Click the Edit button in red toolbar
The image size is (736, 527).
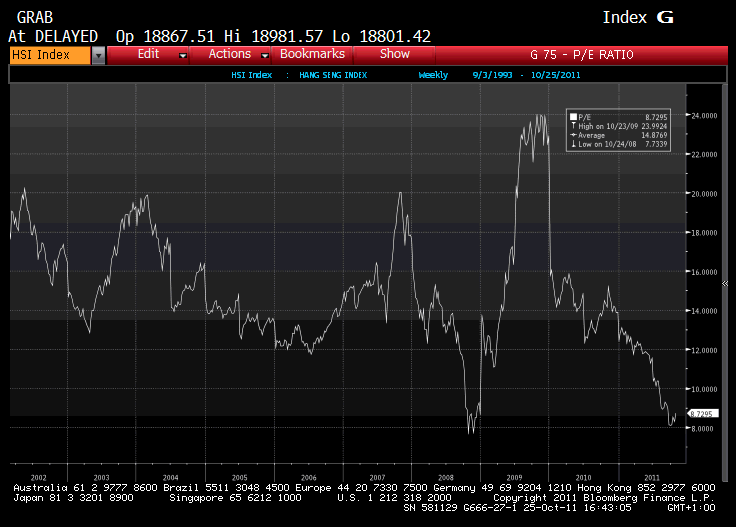[x=149, y=55]
